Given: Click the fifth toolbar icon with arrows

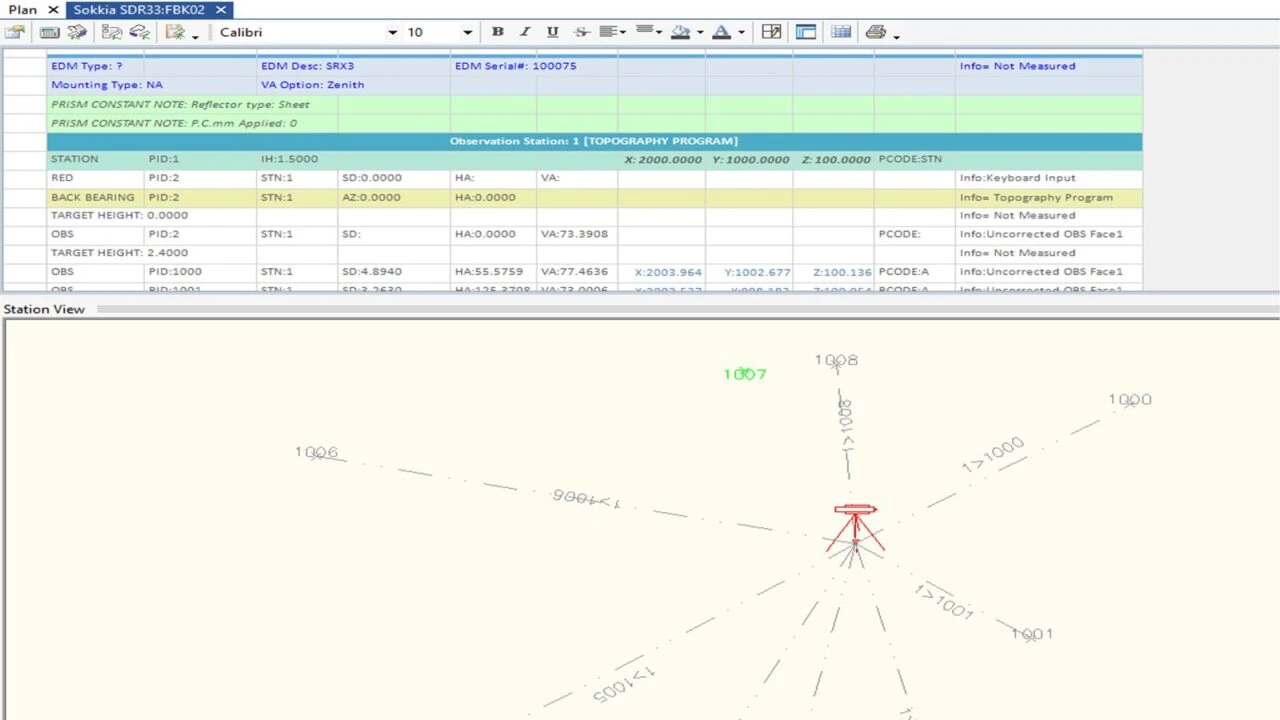Looking at the screenshot, I should pyautogui.click(x=140, y=32).
